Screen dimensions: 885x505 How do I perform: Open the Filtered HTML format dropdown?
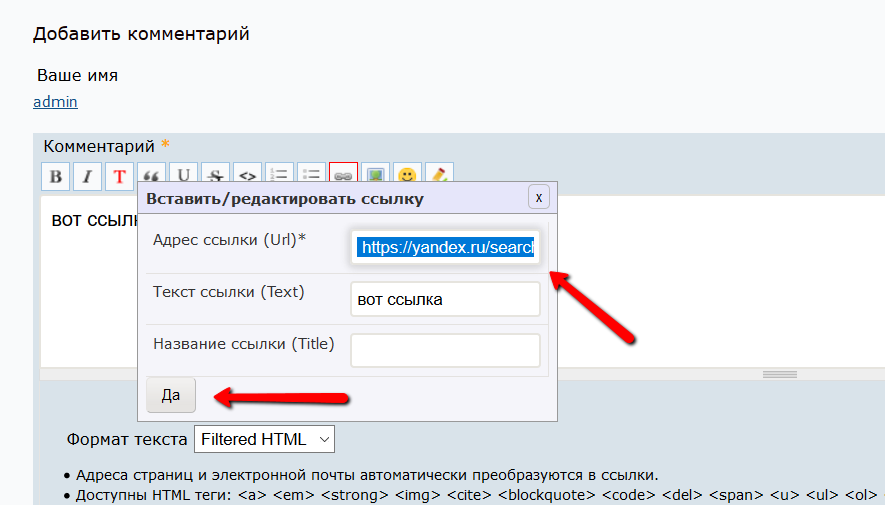pyautogui.click(x=264, y=439)
